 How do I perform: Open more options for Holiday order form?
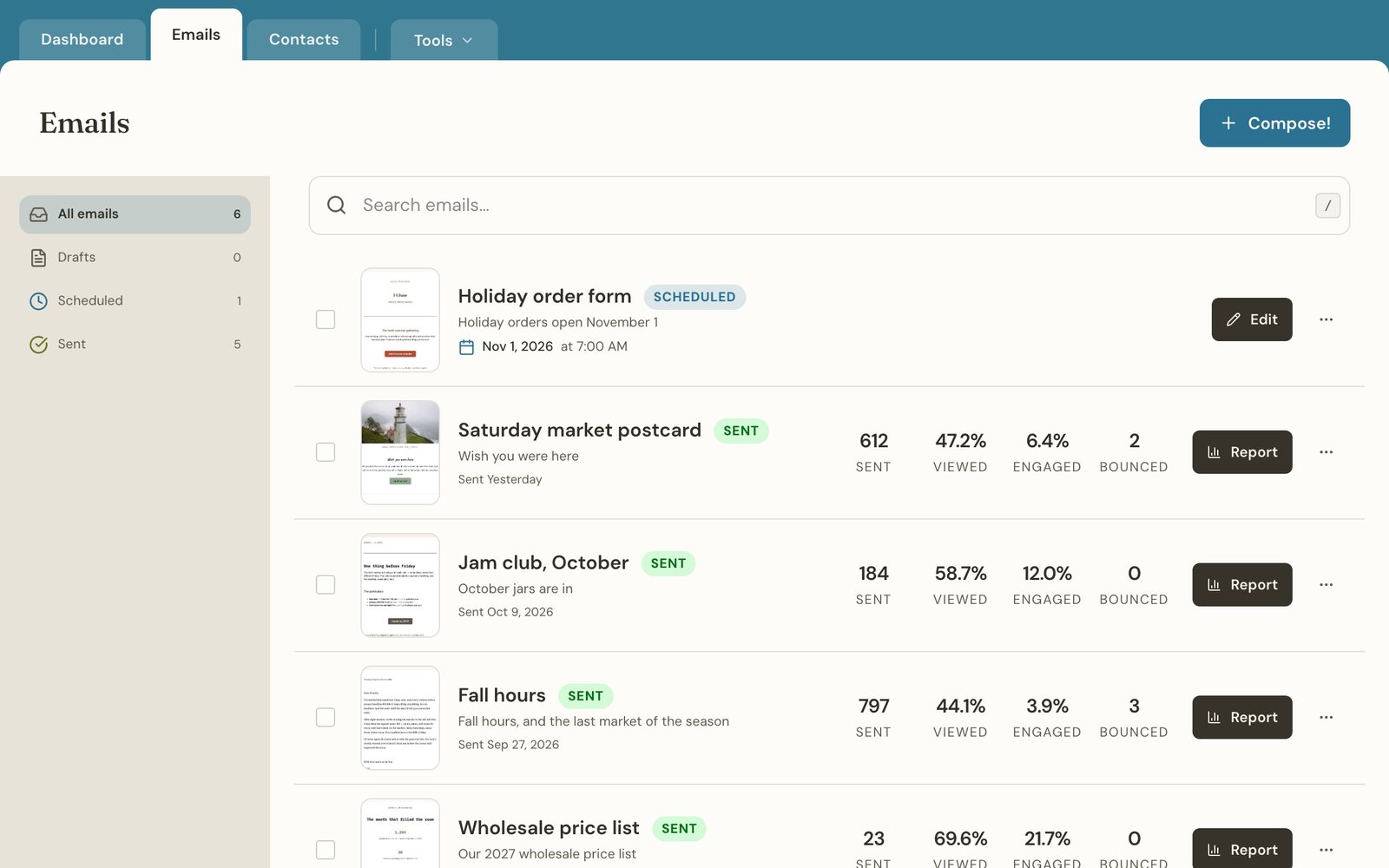pos(1326,319)
